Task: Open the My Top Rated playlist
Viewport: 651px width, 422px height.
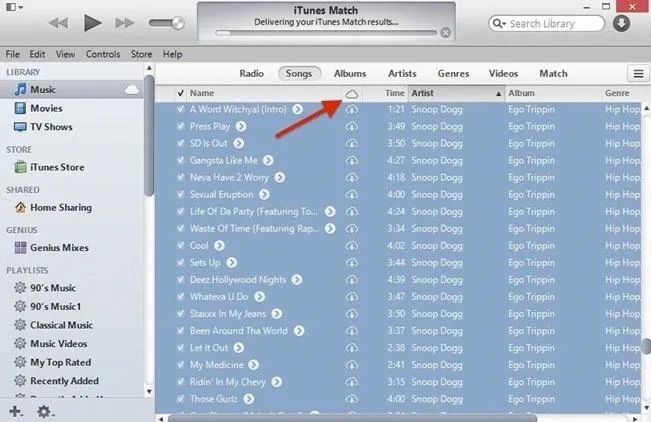Action: coord(60,362)
